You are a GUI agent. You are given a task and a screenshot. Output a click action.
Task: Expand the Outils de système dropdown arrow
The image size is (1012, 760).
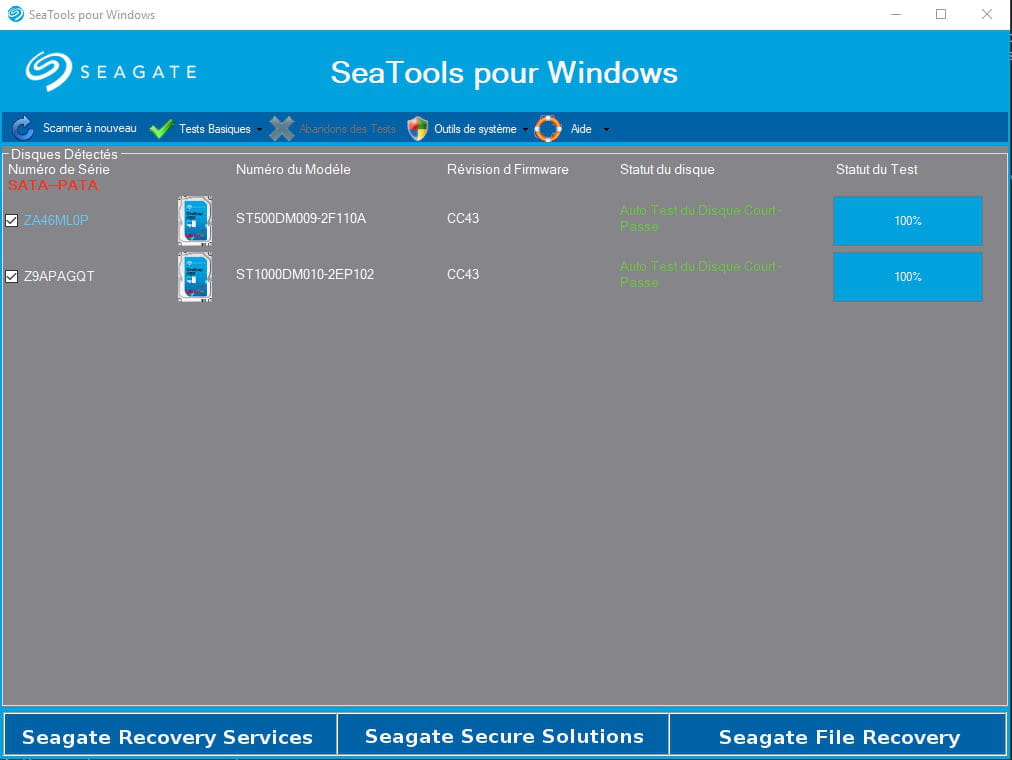[525, 130]
